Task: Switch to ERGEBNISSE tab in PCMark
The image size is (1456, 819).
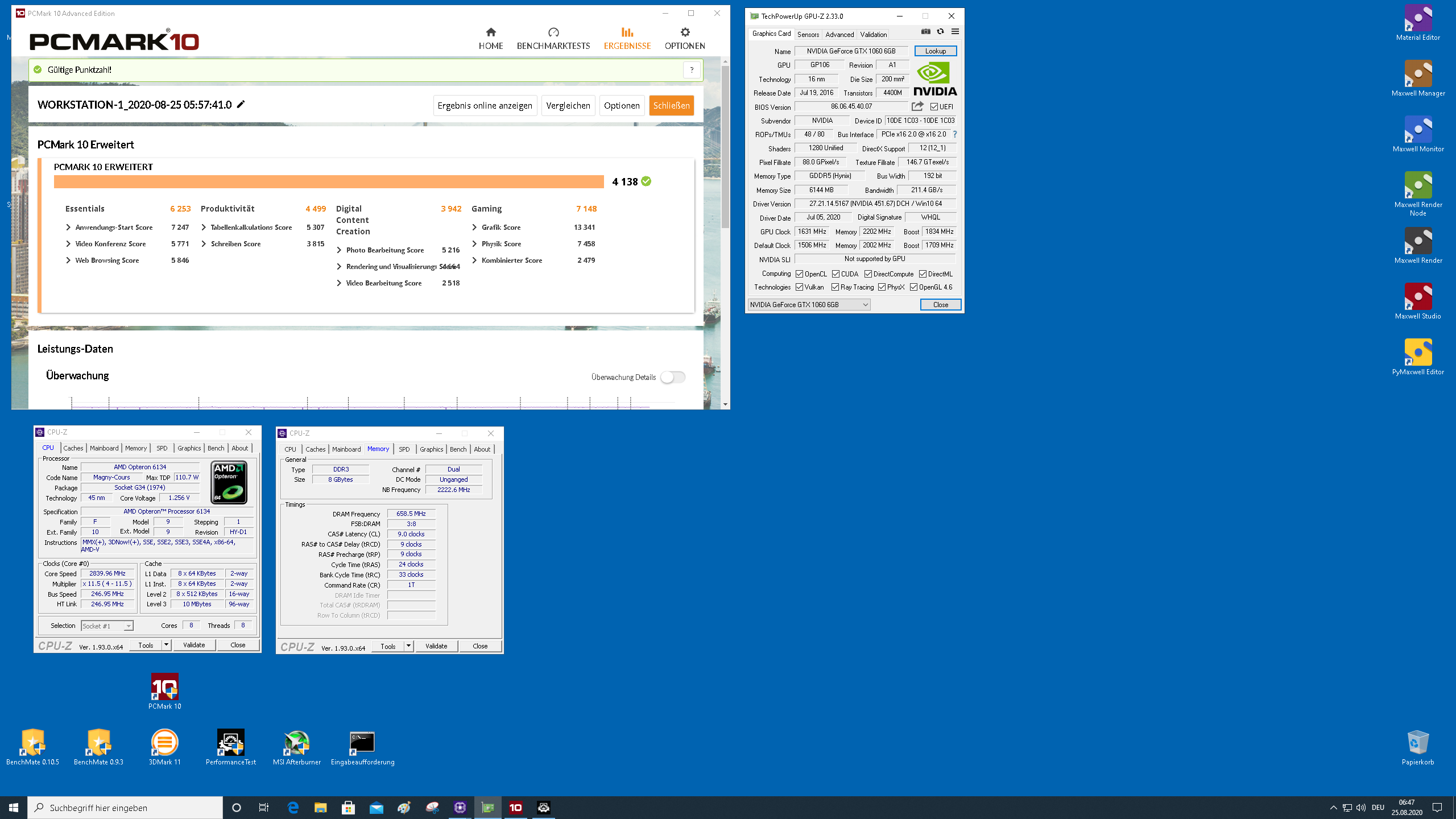Action: click(627, 39)
